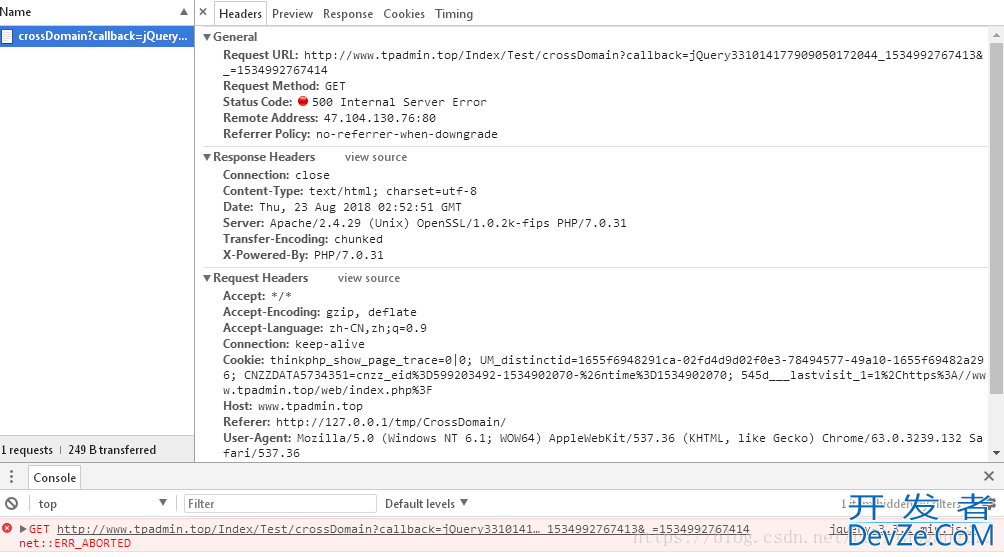
Task: Click the Referrer Policy no-referrer-when-downgrade value
Action: (407, 134)
